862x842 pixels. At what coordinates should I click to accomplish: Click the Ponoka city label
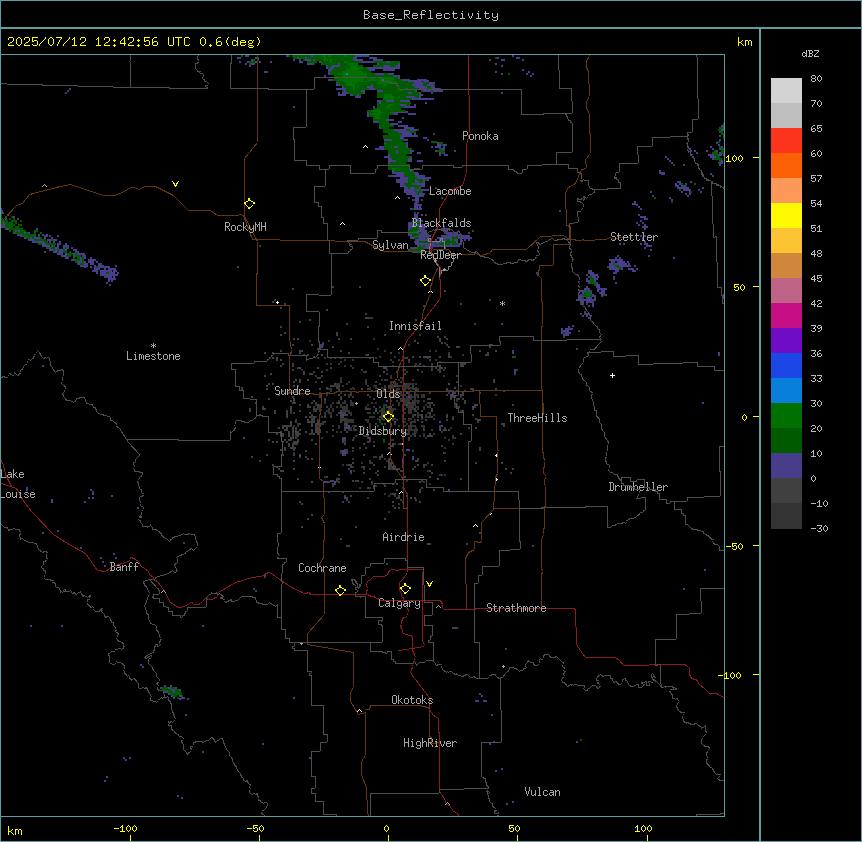tap(480, 136)
